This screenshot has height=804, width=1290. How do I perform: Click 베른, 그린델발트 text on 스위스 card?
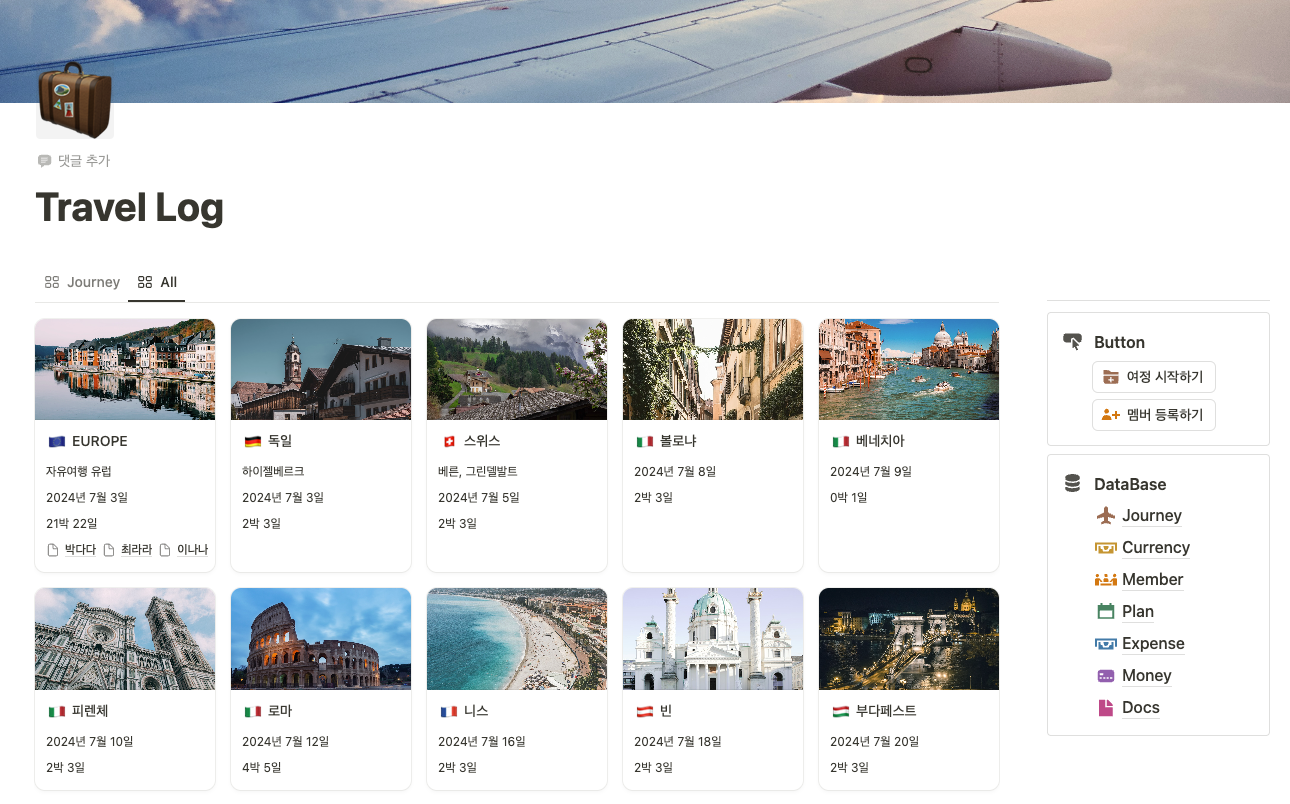pos(478,471)
